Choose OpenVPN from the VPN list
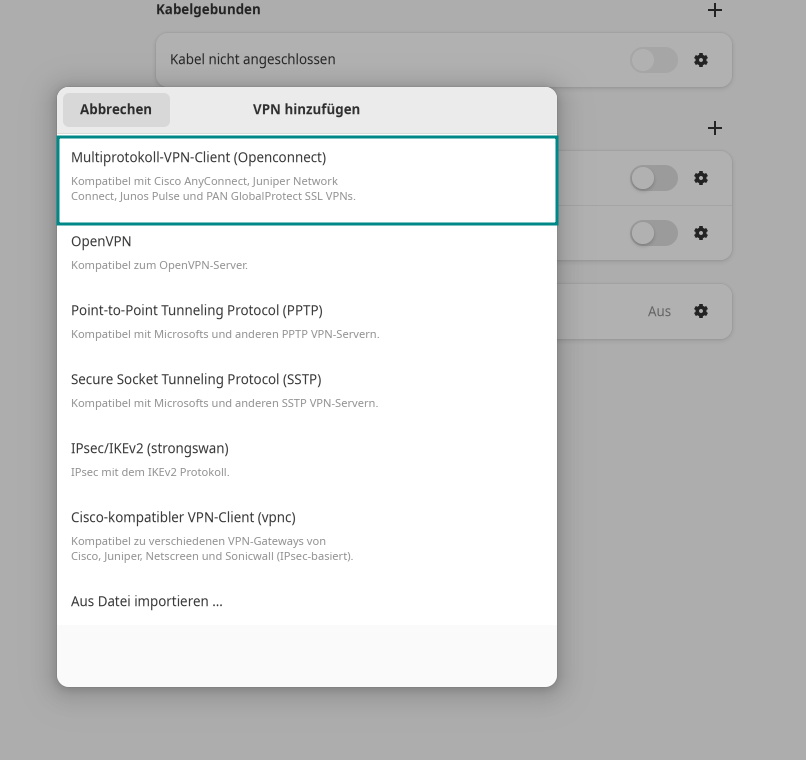806x760 pixels. pyautogui.click(x=306, y=252)
